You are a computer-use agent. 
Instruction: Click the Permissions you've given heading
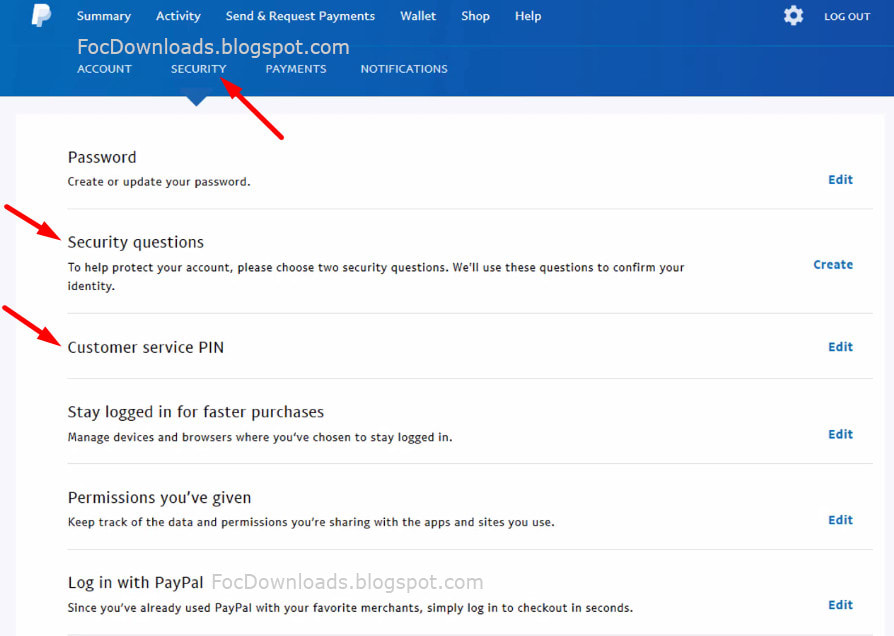(160, 498)
